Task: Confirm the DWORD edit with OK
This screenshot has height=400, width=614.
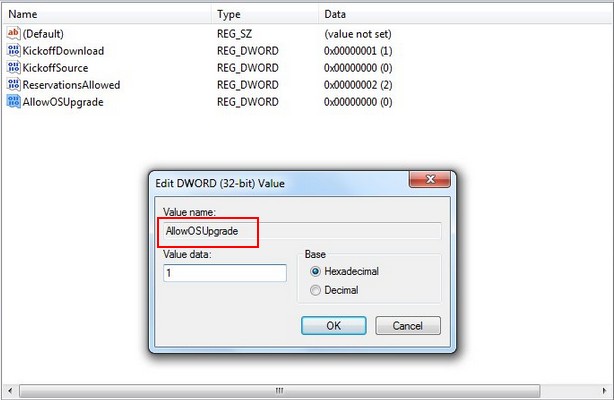Action: [334, 326]
